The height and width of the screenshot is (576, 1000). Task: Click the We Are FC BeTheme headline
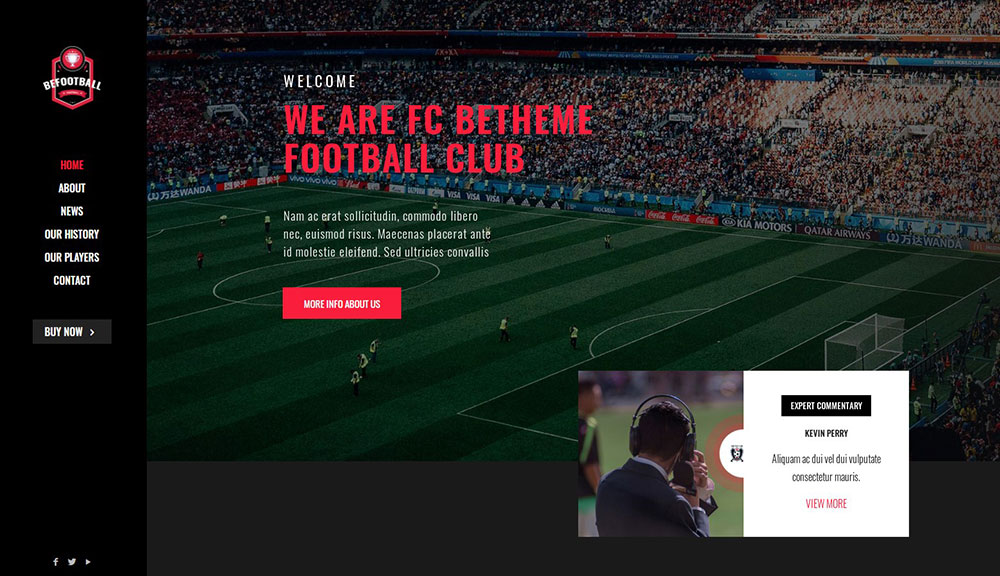point(438,138)
